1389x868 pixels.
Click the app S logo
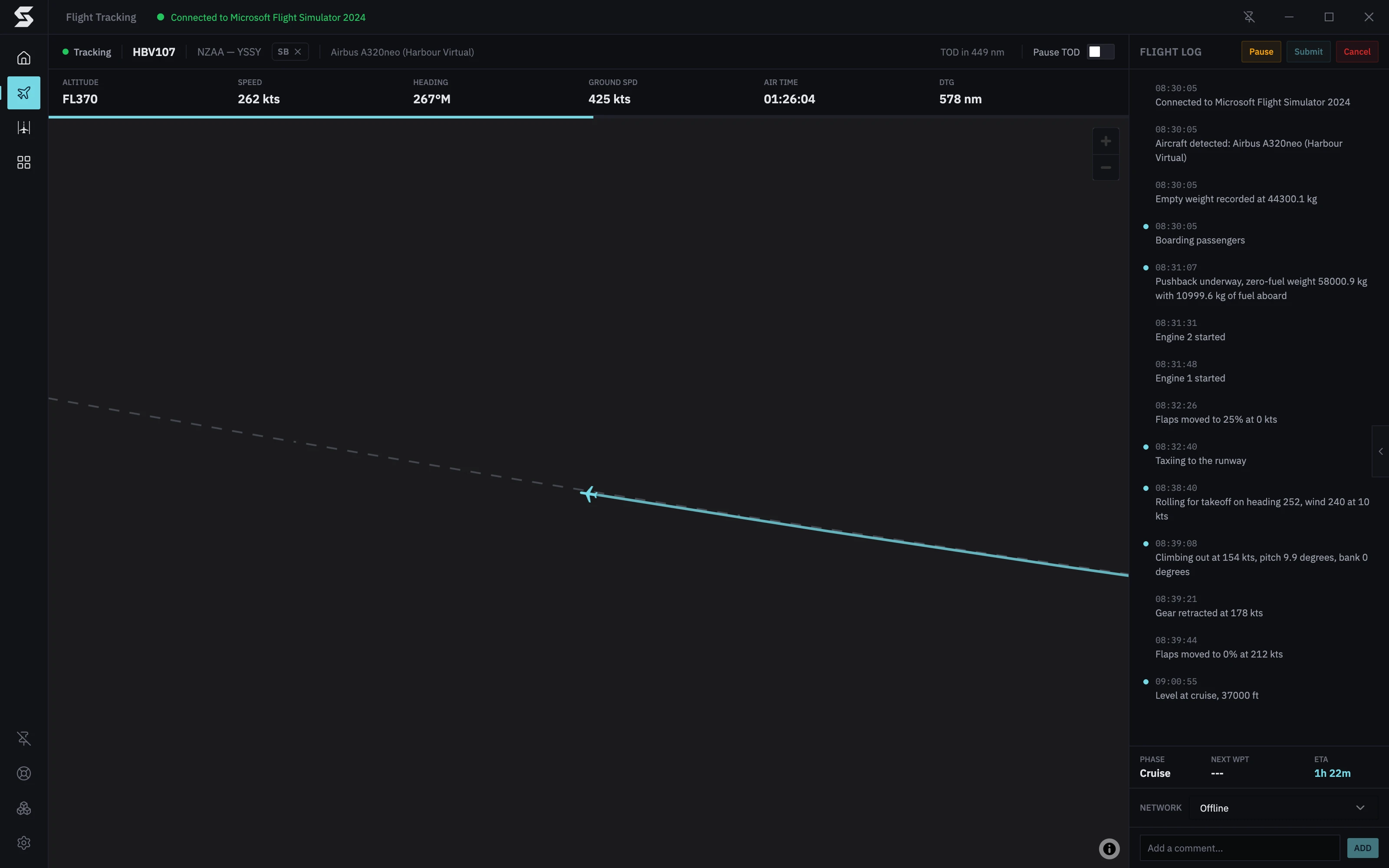pyautogui.click(x=23, y=16)
